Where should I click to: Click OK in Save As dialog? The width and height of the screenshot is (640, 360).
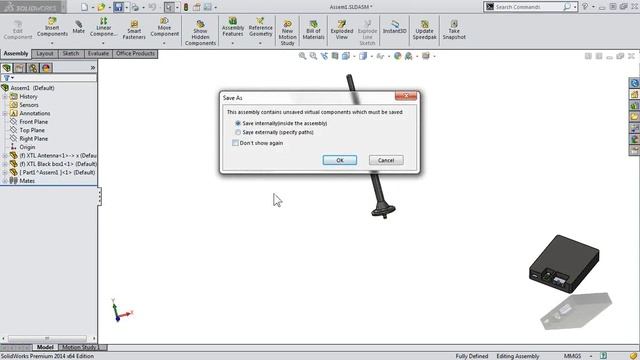[x=340, y=160]
